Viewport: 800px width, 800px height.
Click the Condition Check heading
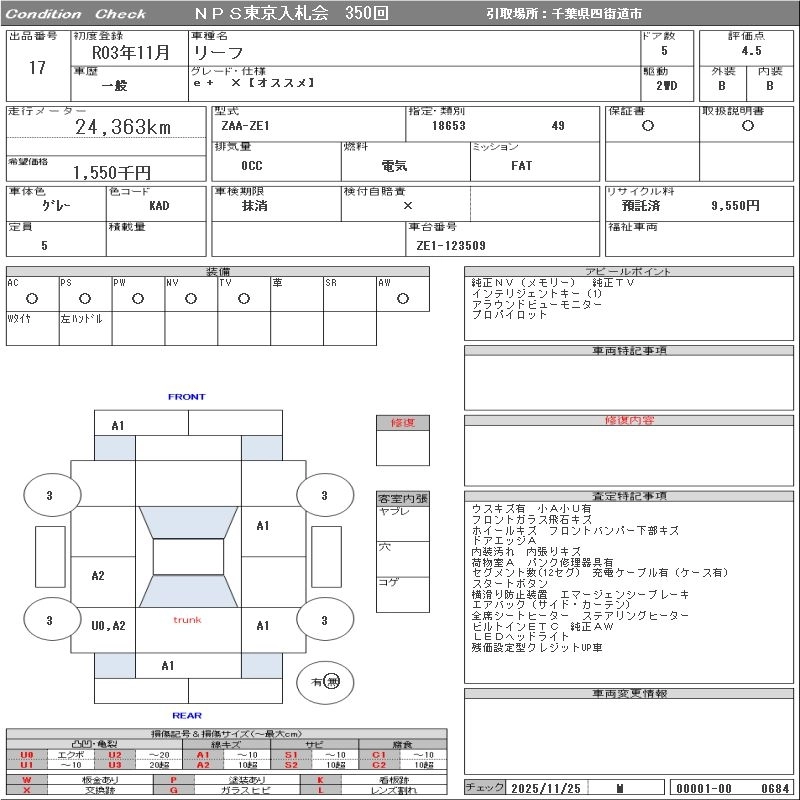[x=76, y=14]
